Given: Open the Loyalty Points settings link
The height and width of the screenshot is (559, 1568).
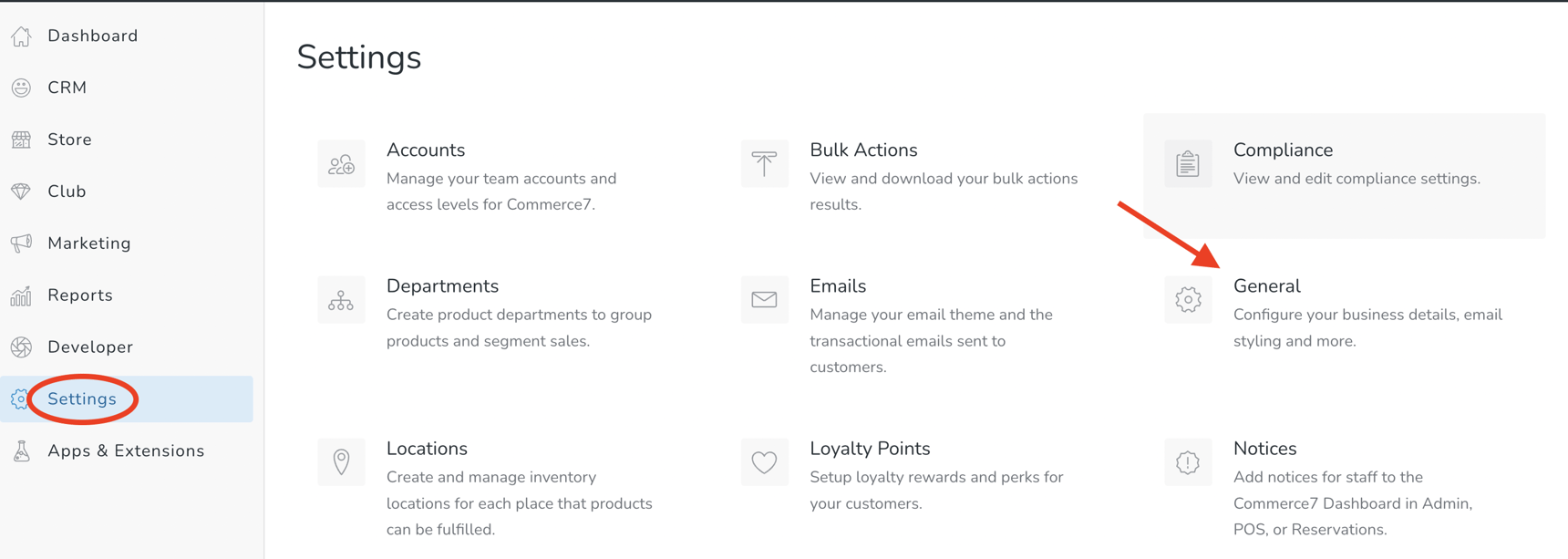Looking at the screenshot, I should pyautogui.click(x=870, y=449).
